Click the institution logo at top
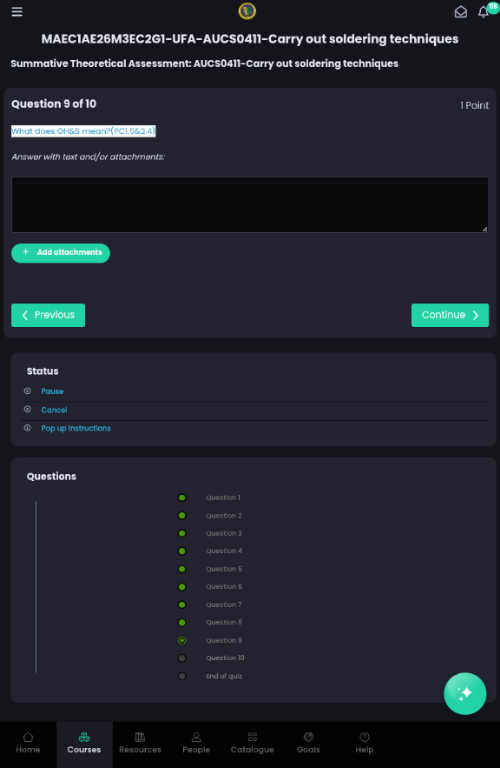The image size is (500, 768). 247,11
